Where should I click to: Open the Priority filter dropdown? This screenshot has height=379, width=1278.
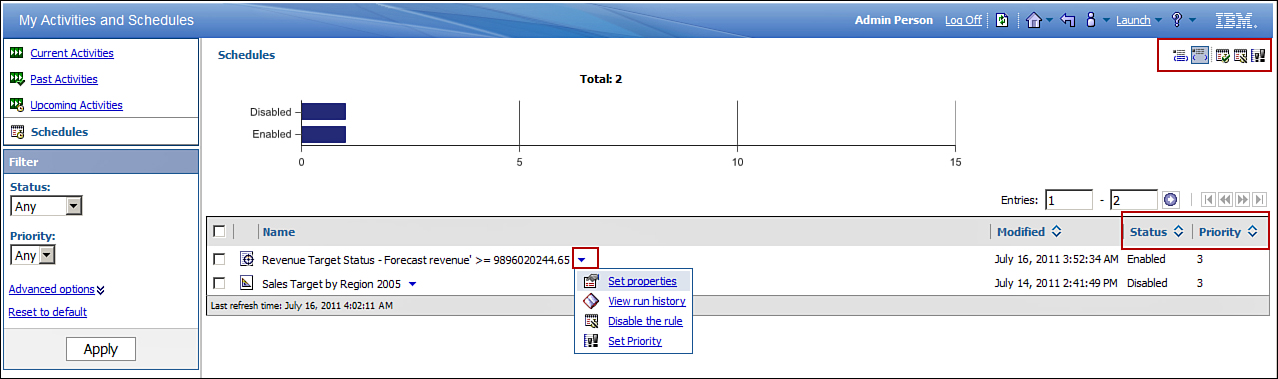click(x=33, y=255)
